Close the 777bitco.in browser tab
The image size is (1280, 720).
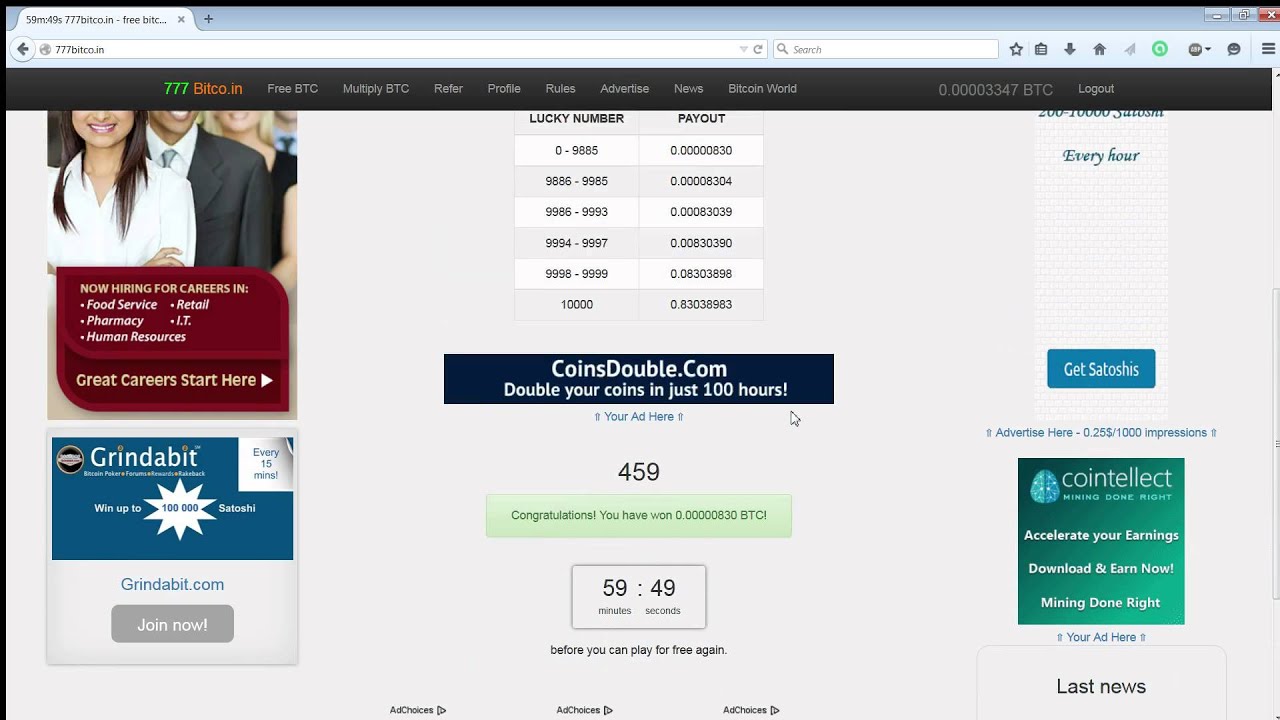[x=183, y=19]
